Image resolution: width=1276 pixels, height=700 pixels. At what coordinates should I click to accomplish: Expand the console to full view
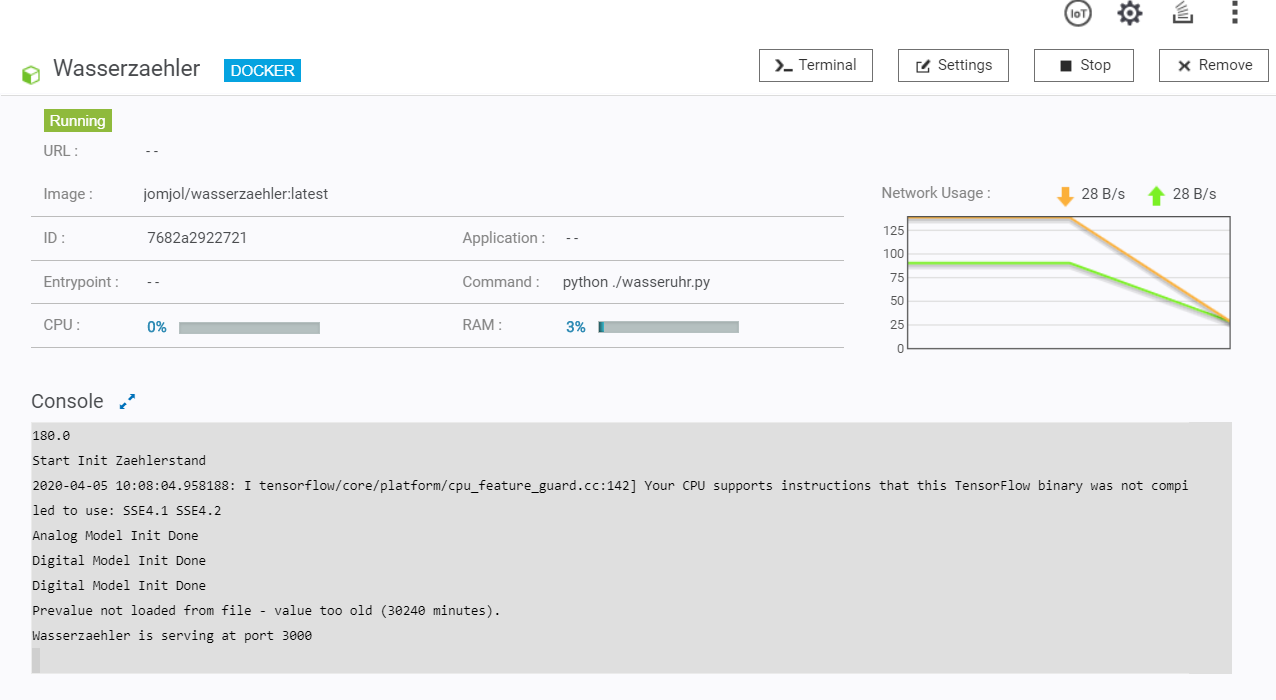coord(127,401)
